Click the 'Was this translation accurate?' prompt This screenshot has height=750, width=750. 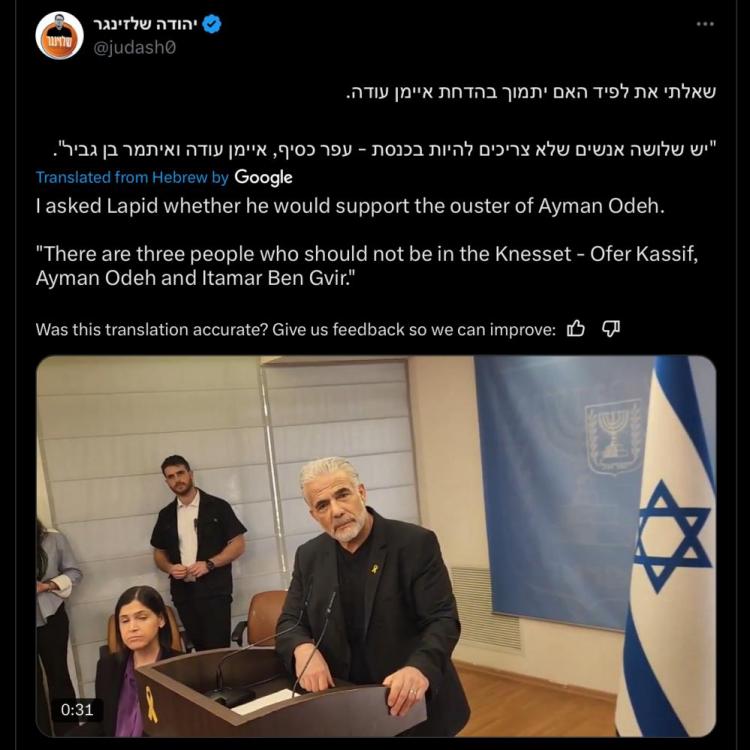coord(296,330)
